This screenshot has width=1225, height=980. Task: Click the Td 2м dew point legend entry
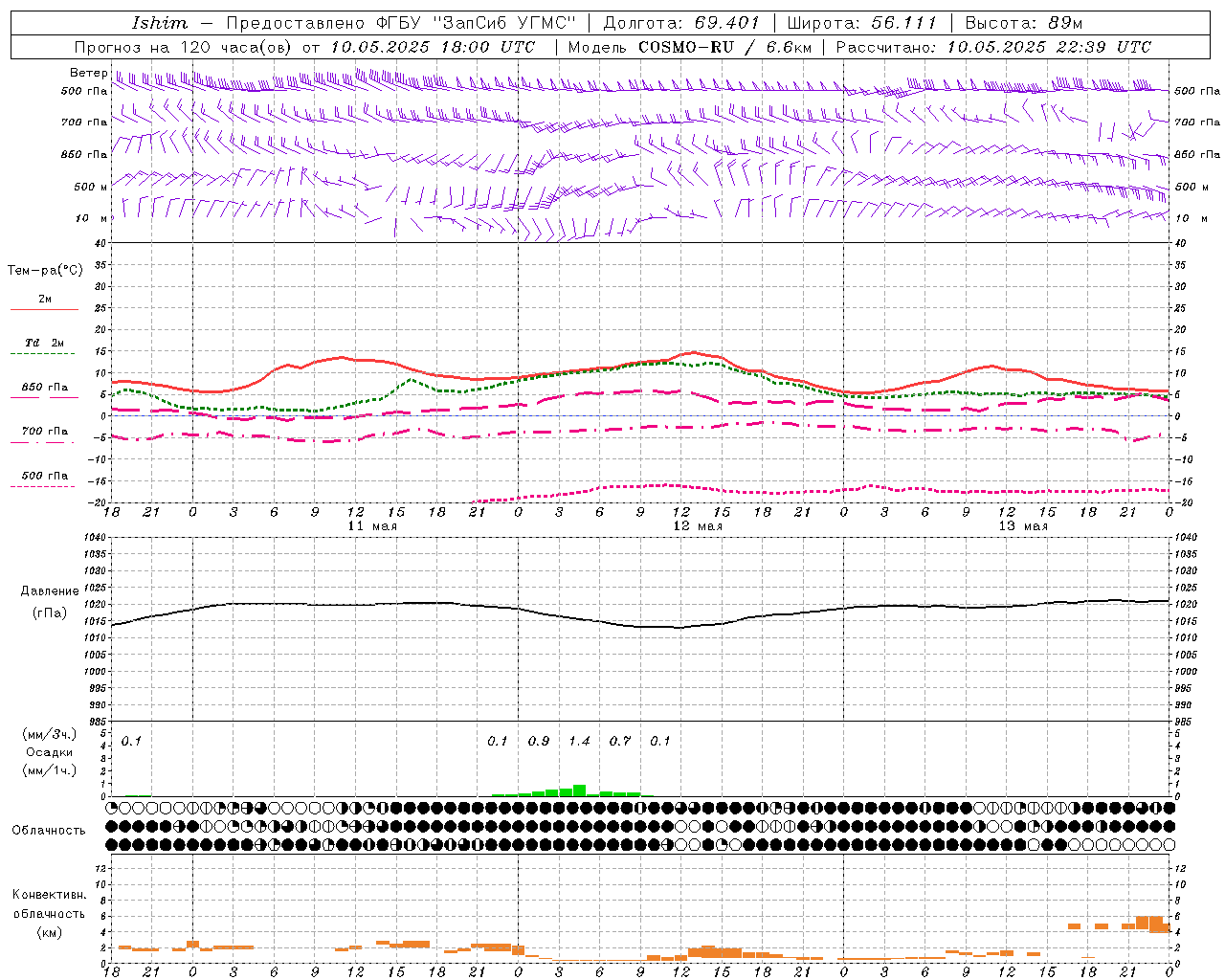(x=45, y=343)
